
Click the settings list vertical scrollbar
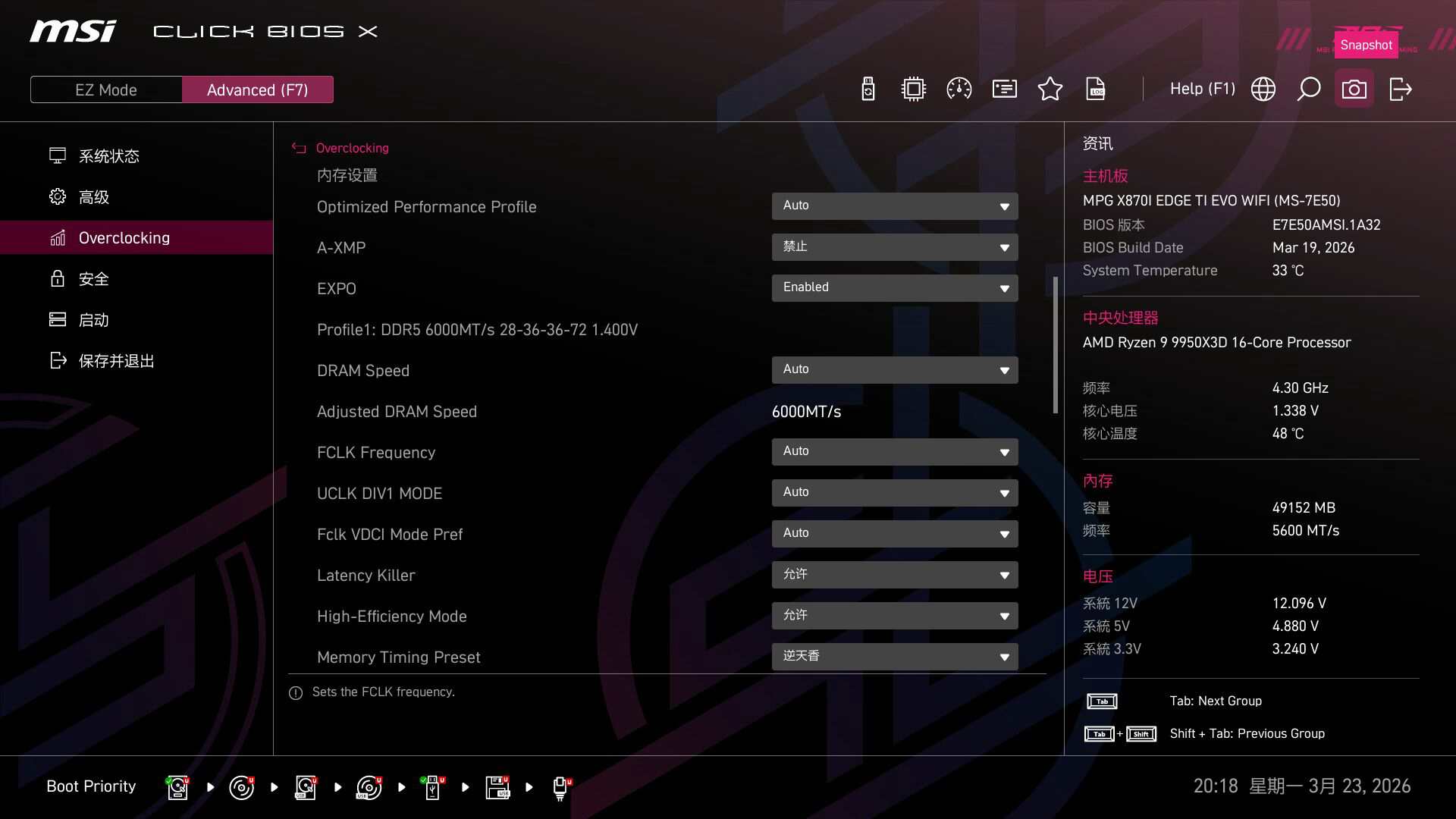point(1056,345)
